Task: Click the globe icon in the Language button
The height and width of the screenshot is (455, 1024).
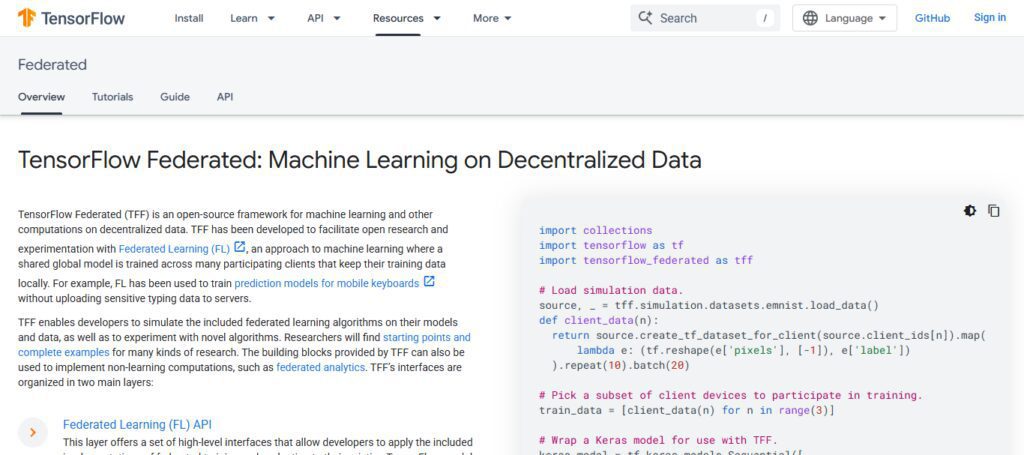Action: pos(810,18)
